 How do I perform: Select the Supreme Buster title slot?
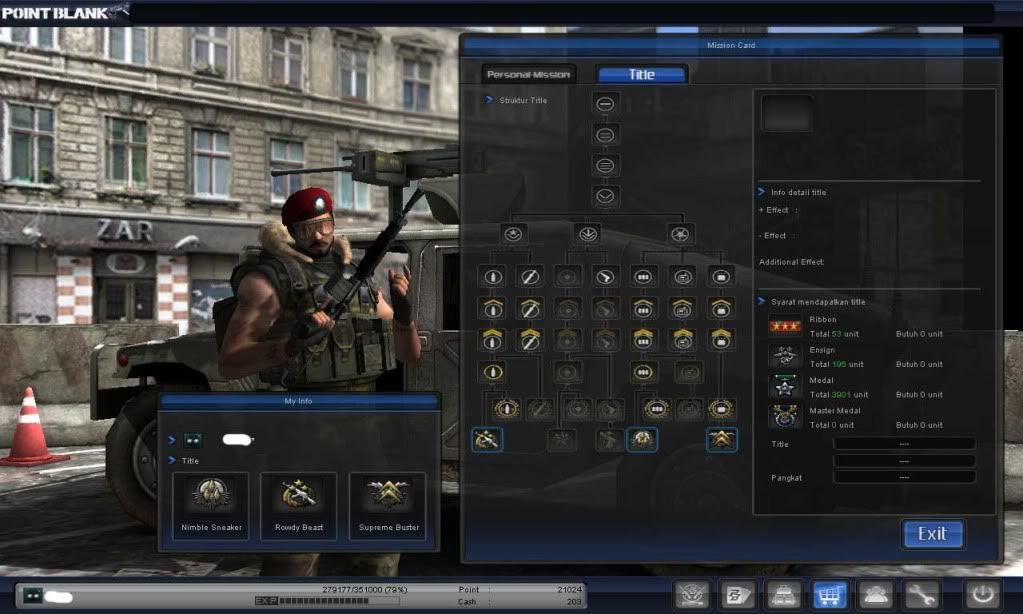(x=388, y=506)
